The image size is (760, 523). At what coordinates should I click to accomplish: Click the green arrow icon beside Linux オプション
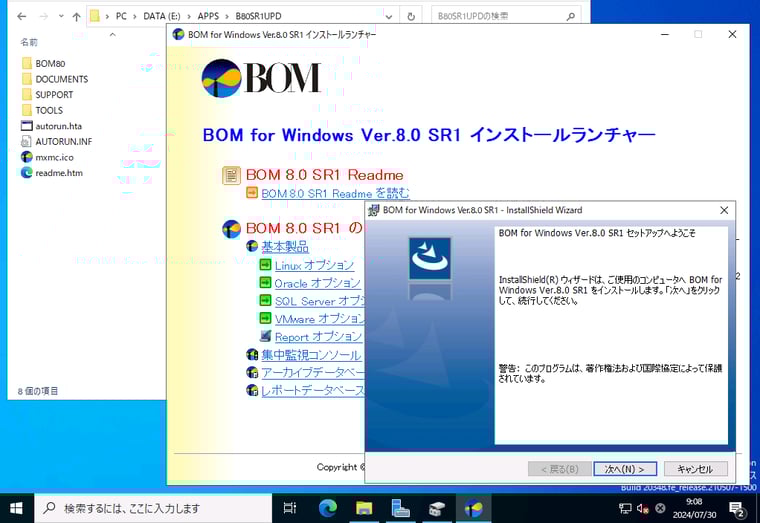click(x=265, y=265)
